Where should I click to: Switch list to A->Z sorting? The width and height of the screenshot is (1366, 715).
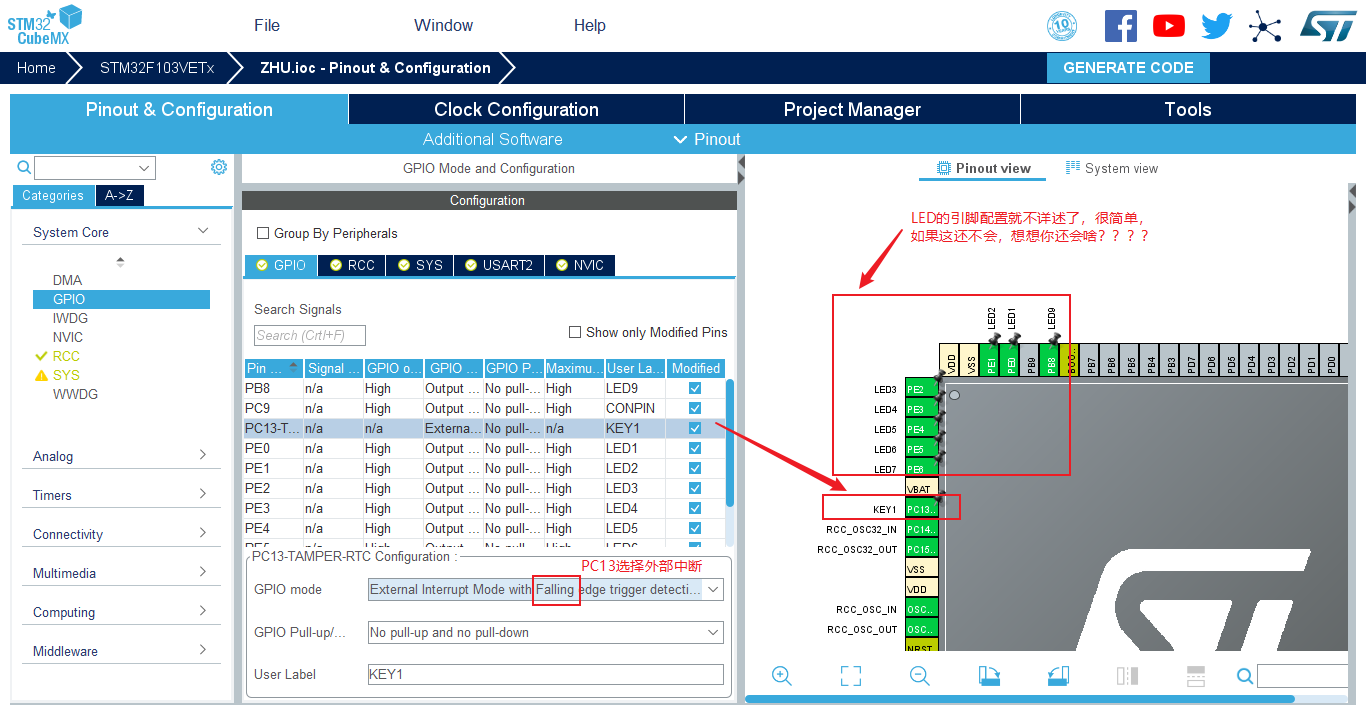point(120,196)
